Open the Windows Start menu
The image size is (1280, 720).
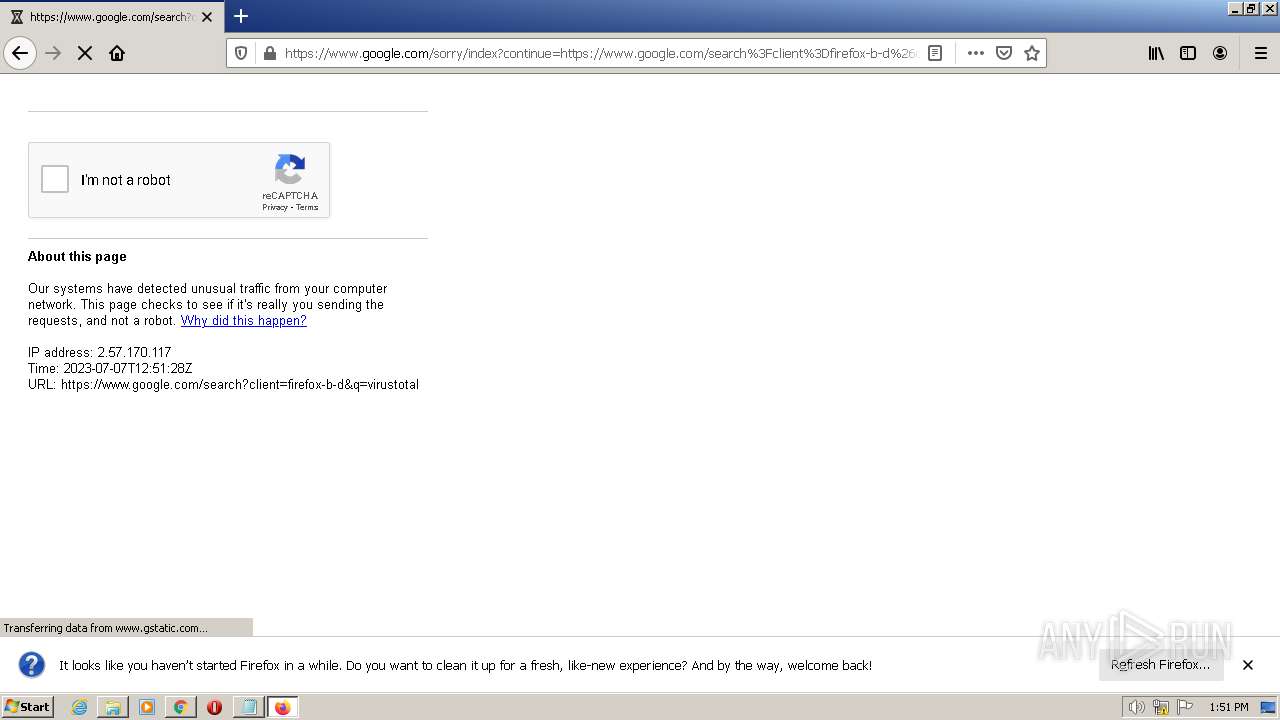click(x=28, y=707)
